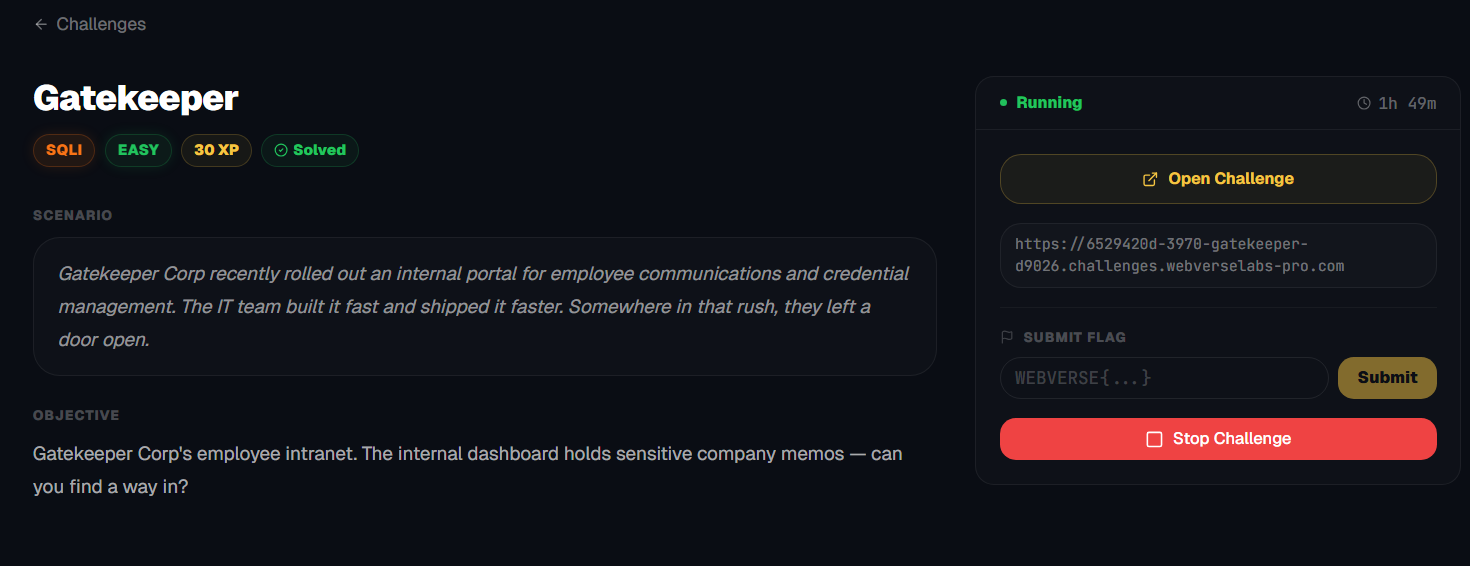Screen dimensions: 1470x566
Task: Click the green Running status dot
Action: (x=1003, y=103)
